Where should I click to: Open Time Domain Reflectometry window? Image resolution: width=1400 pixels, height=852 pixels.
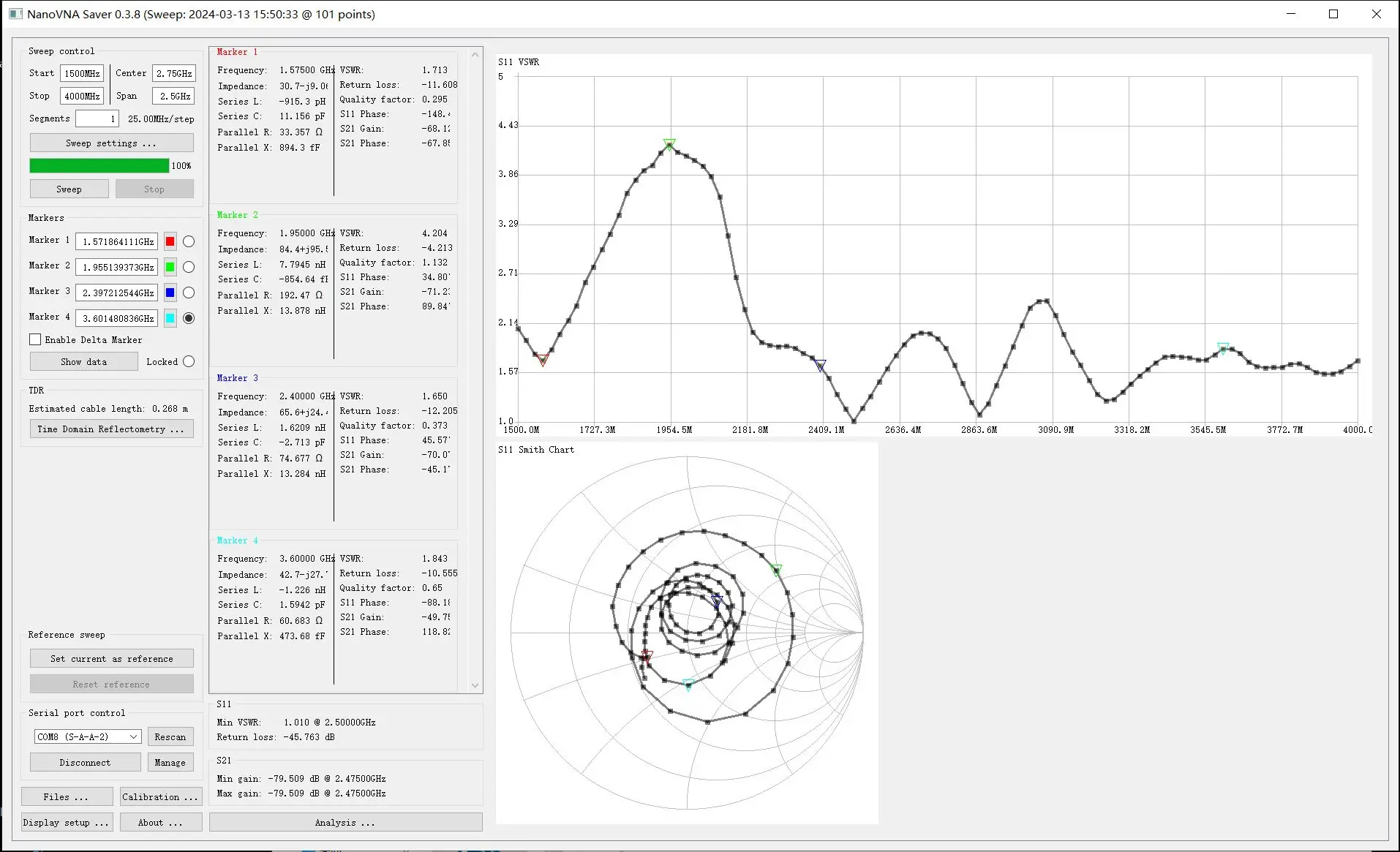[111, 429]
